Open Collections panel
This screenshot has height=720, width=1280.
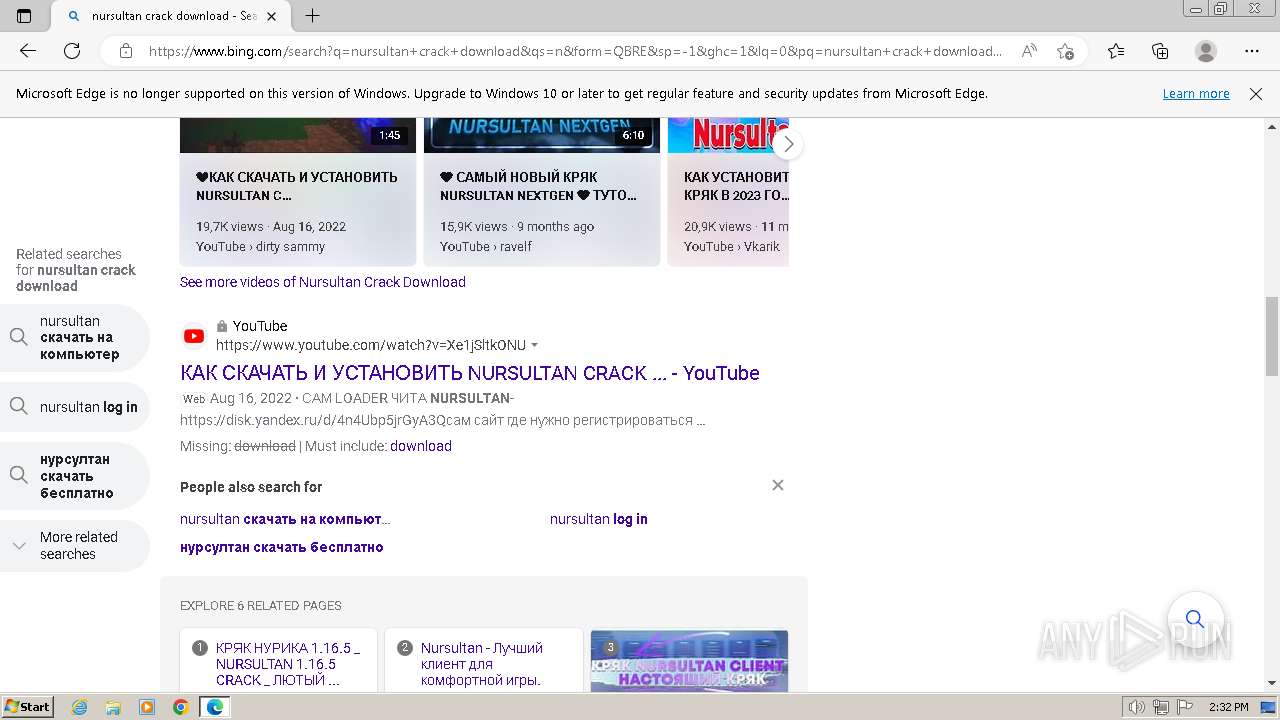pos(1160,51)
